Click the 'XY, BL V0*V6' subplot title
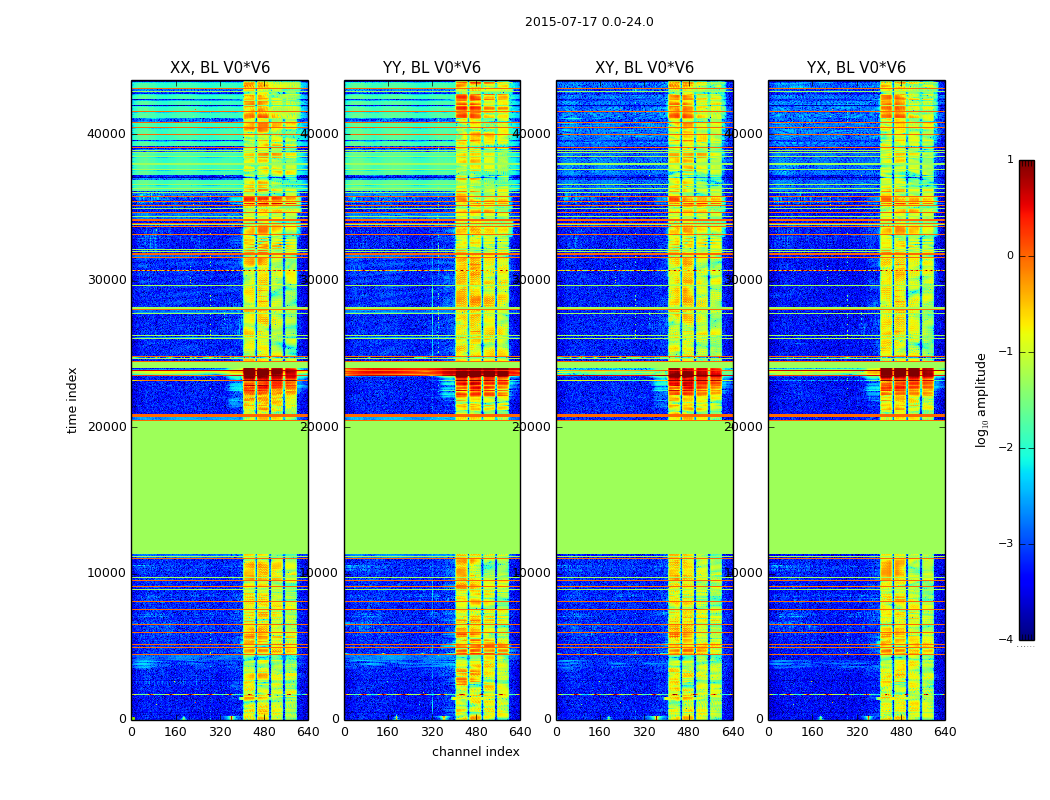Screen dimensions: 1050x800 tap(644, 68)
